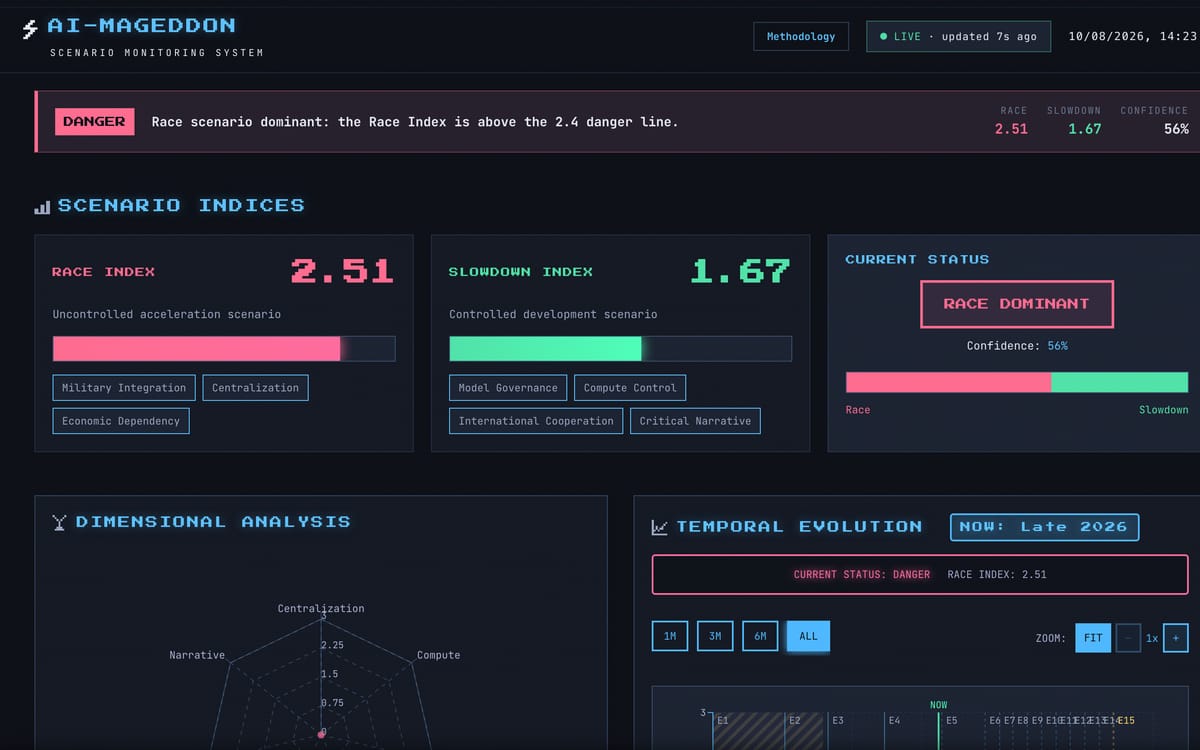The image size is (1200, 750).
Task: Select the highlighted E15 event marker
Action: [1126, 720]
